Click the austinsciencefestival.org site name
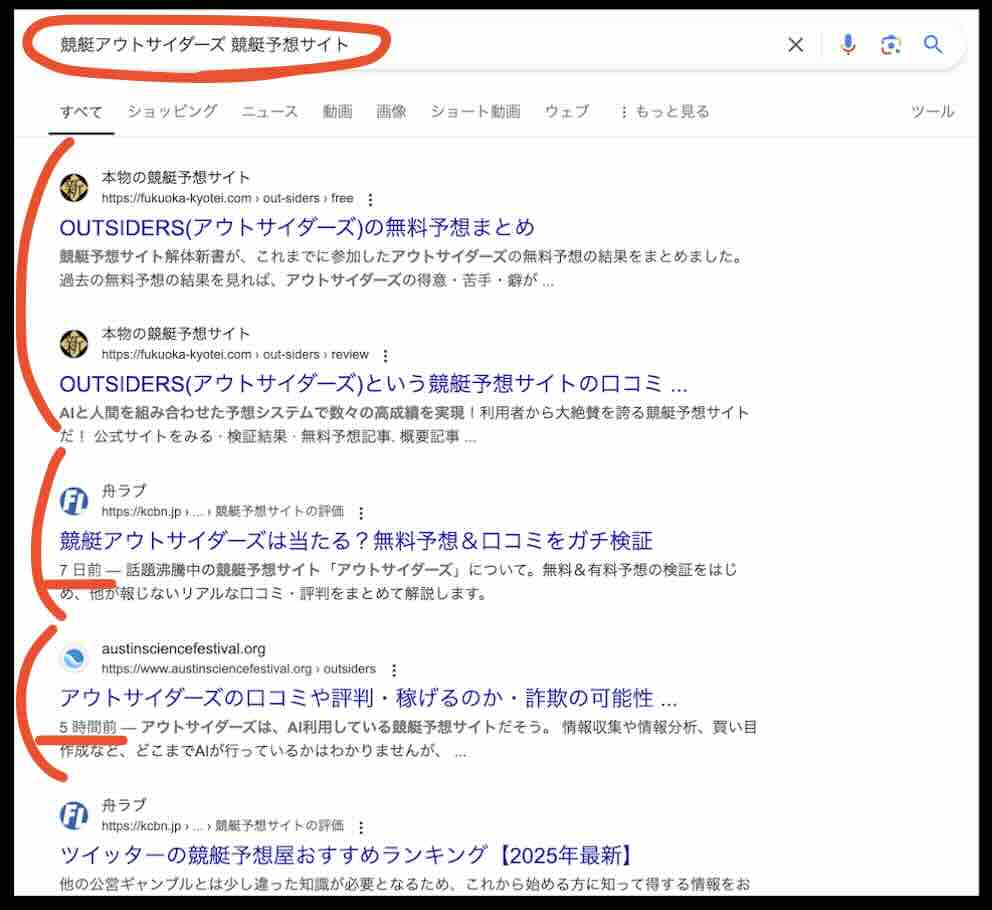This screenshot has height=910, width=992. point(183,649)
